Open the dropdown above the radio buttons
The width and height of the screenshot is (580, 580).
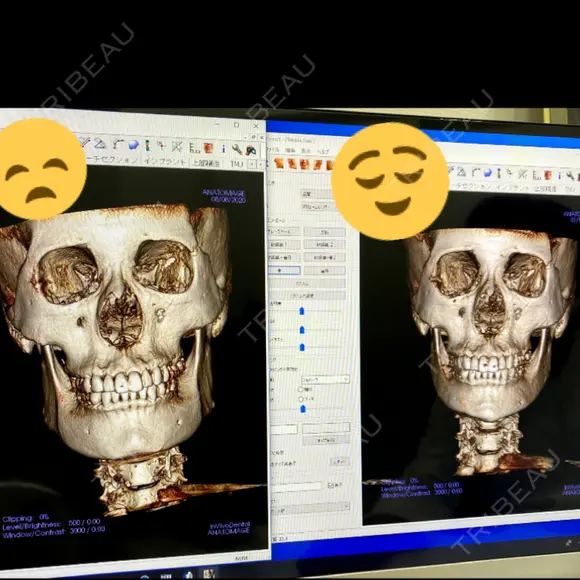pos(325,380)
